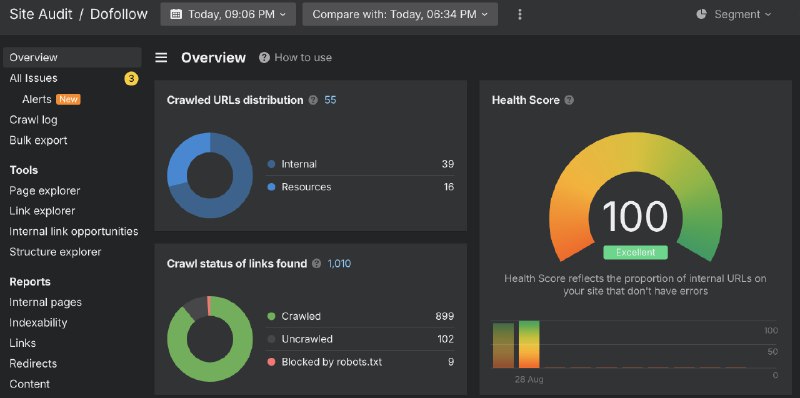Open Internal link opportunities tool
The image size is (800, 398).
pos(73,232)
